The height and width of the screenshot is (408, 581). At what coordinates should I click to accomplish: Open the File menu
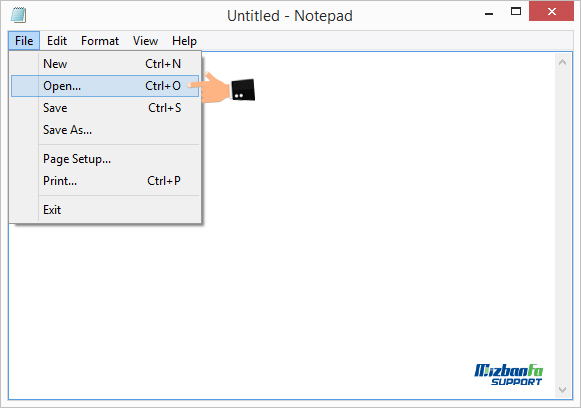pos(24,41)
